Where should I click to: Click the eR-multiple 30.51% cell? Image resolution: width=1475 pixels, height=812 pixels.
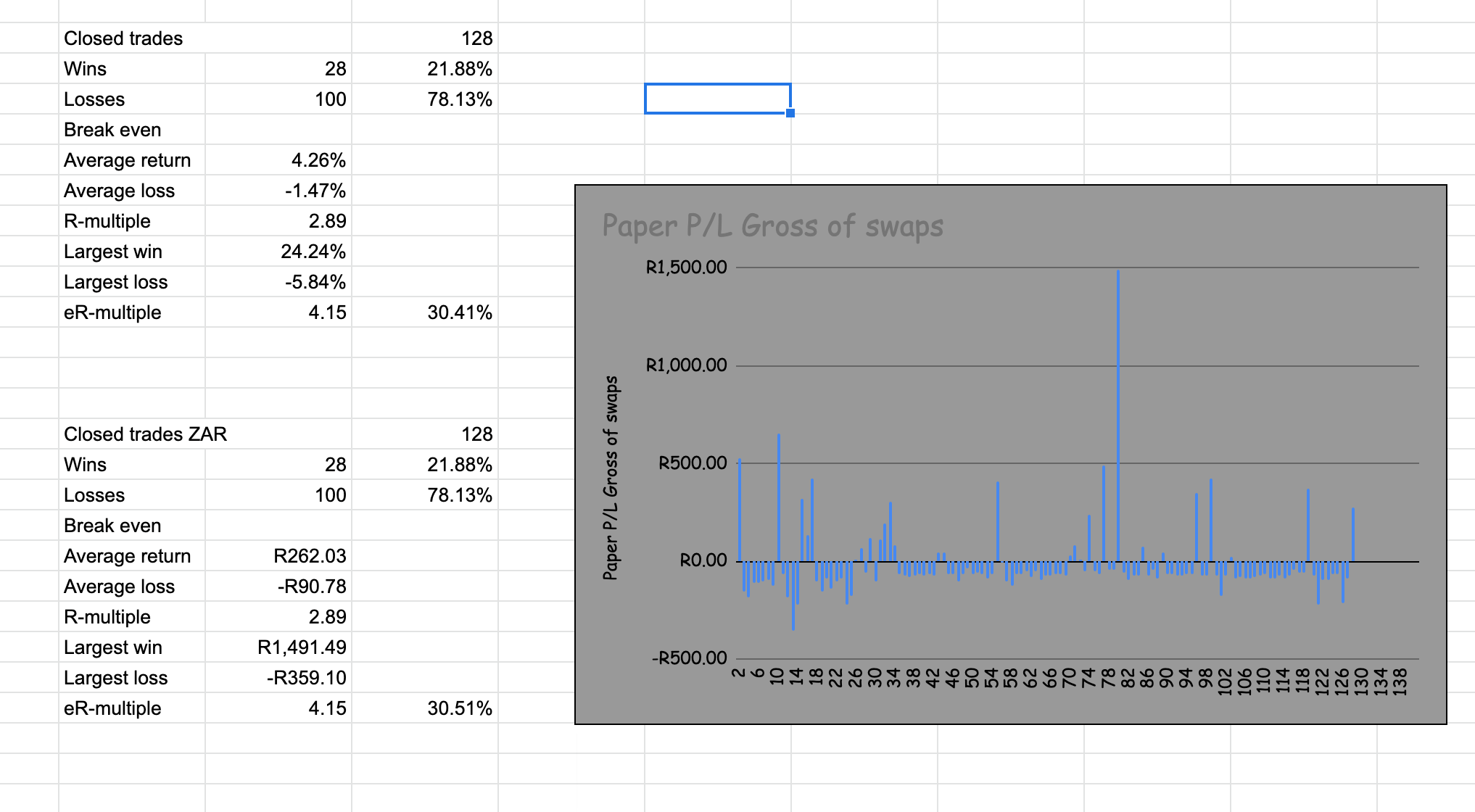(425, 708)
